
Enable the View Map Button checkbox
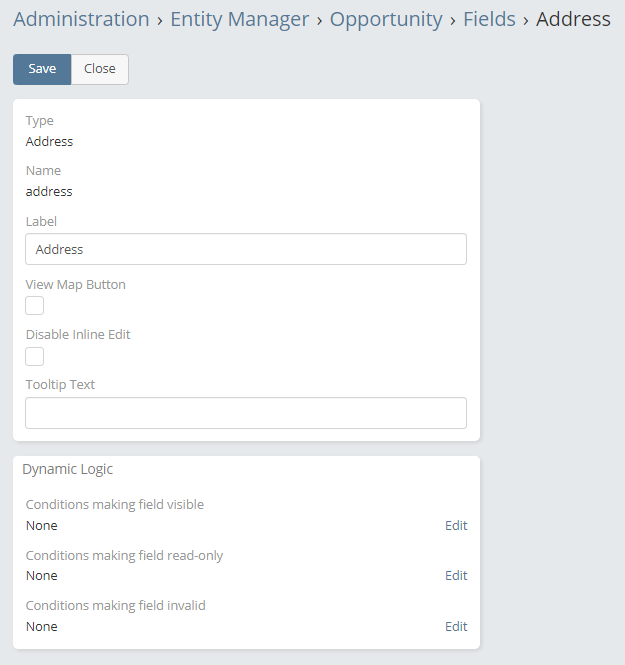point(35,306)
